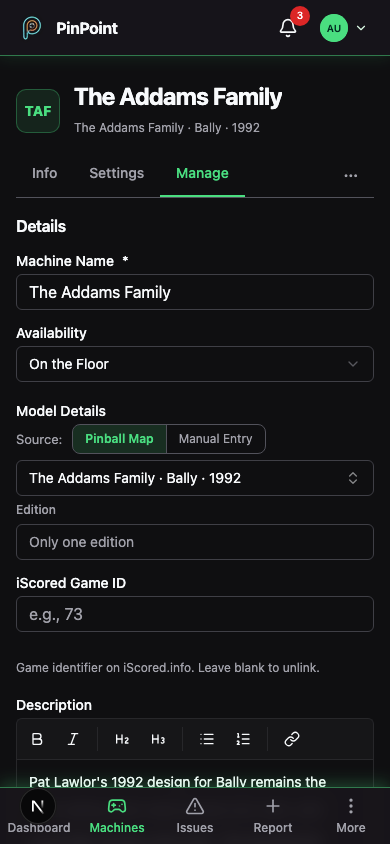Switch to the Settings tab
This screenshot has width=390, height=844.
tap(117, 173)
